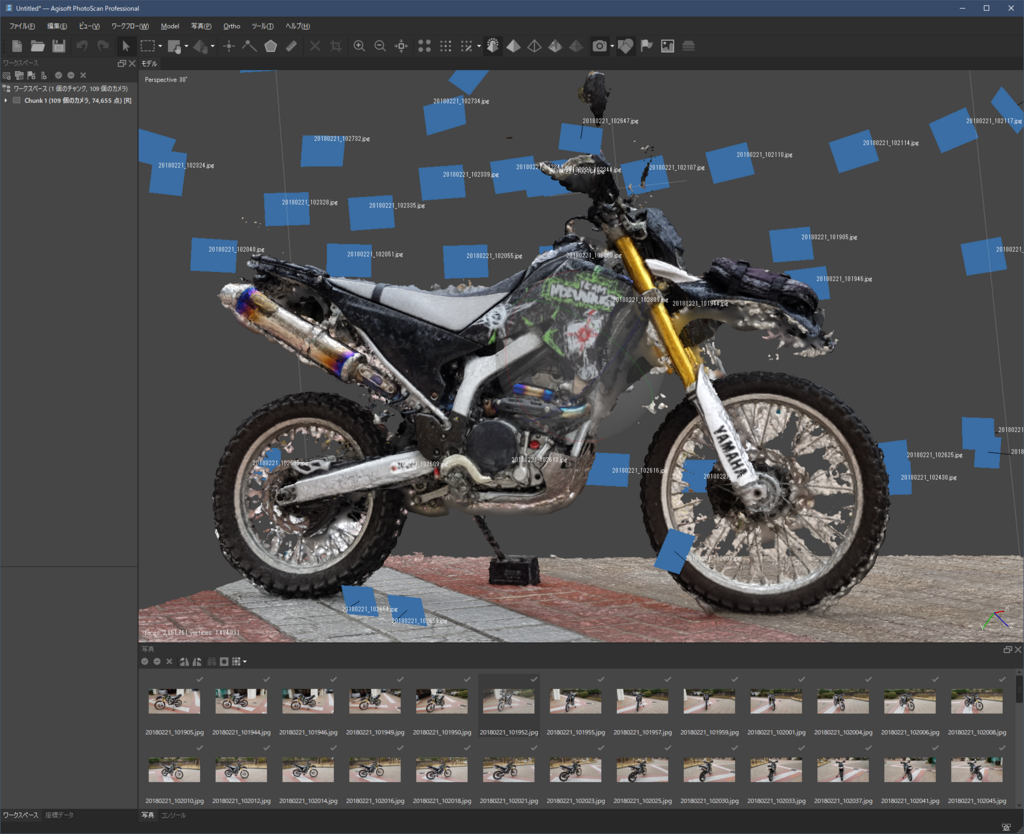Toggle the Show Aligned Chunks layers icon
Screen dimensions: 1024x834
(688, 46)
